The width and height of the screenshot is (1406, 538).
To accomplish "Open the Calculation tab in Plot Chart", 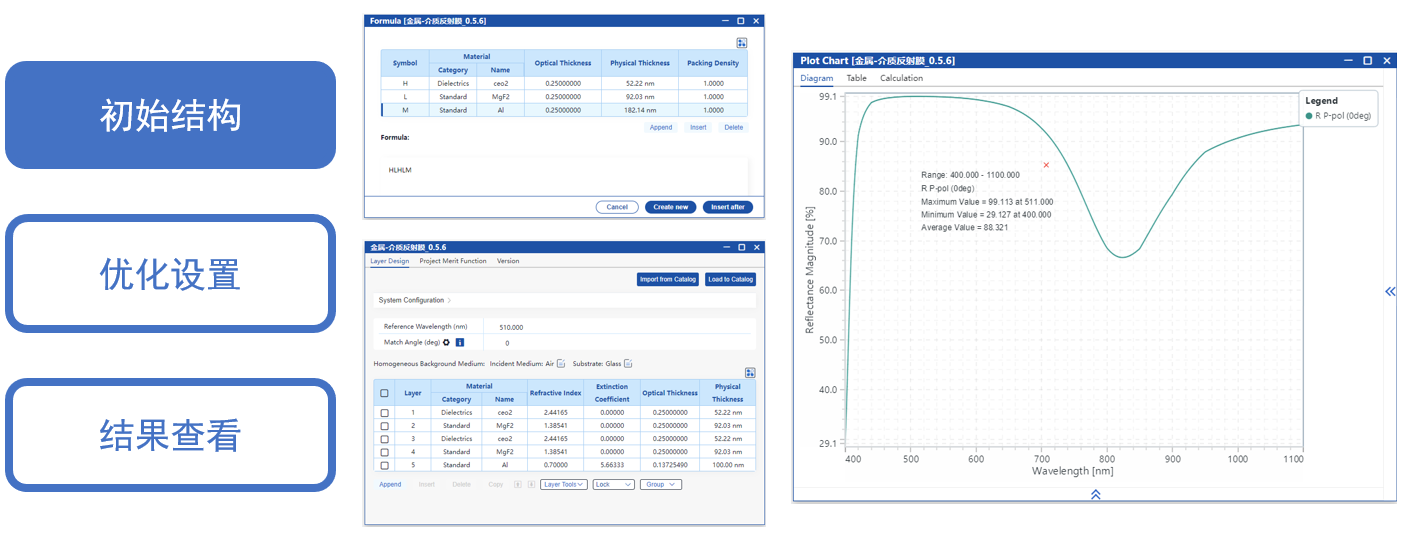I will coord(901,78).
